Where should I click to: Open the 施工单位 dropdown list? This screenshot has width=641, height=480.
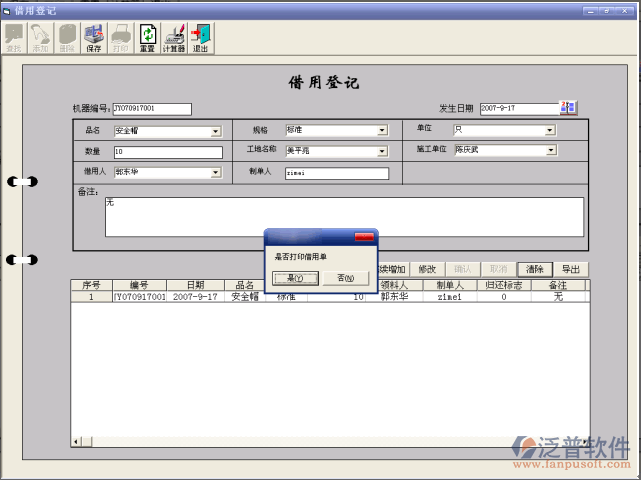coord(550,151)
